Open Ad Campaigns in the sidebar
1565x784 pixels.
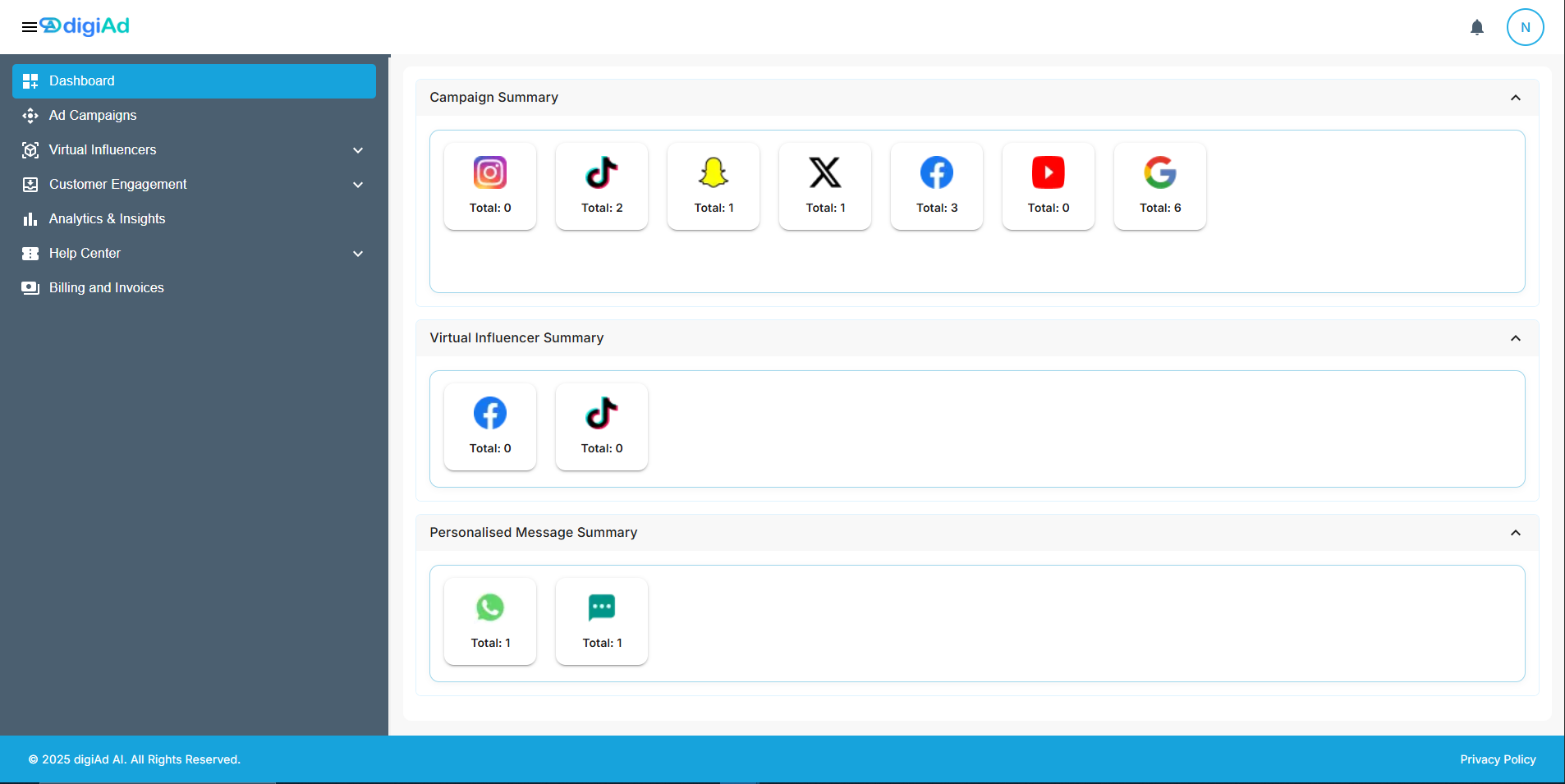coord(194,116)
